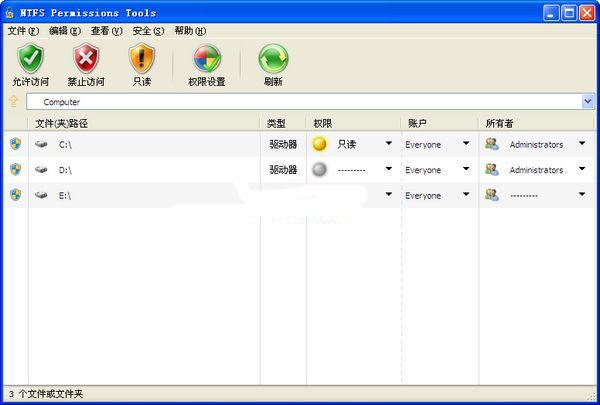Open permission dropdown arrow for C:\ row

tap(389, 143)
